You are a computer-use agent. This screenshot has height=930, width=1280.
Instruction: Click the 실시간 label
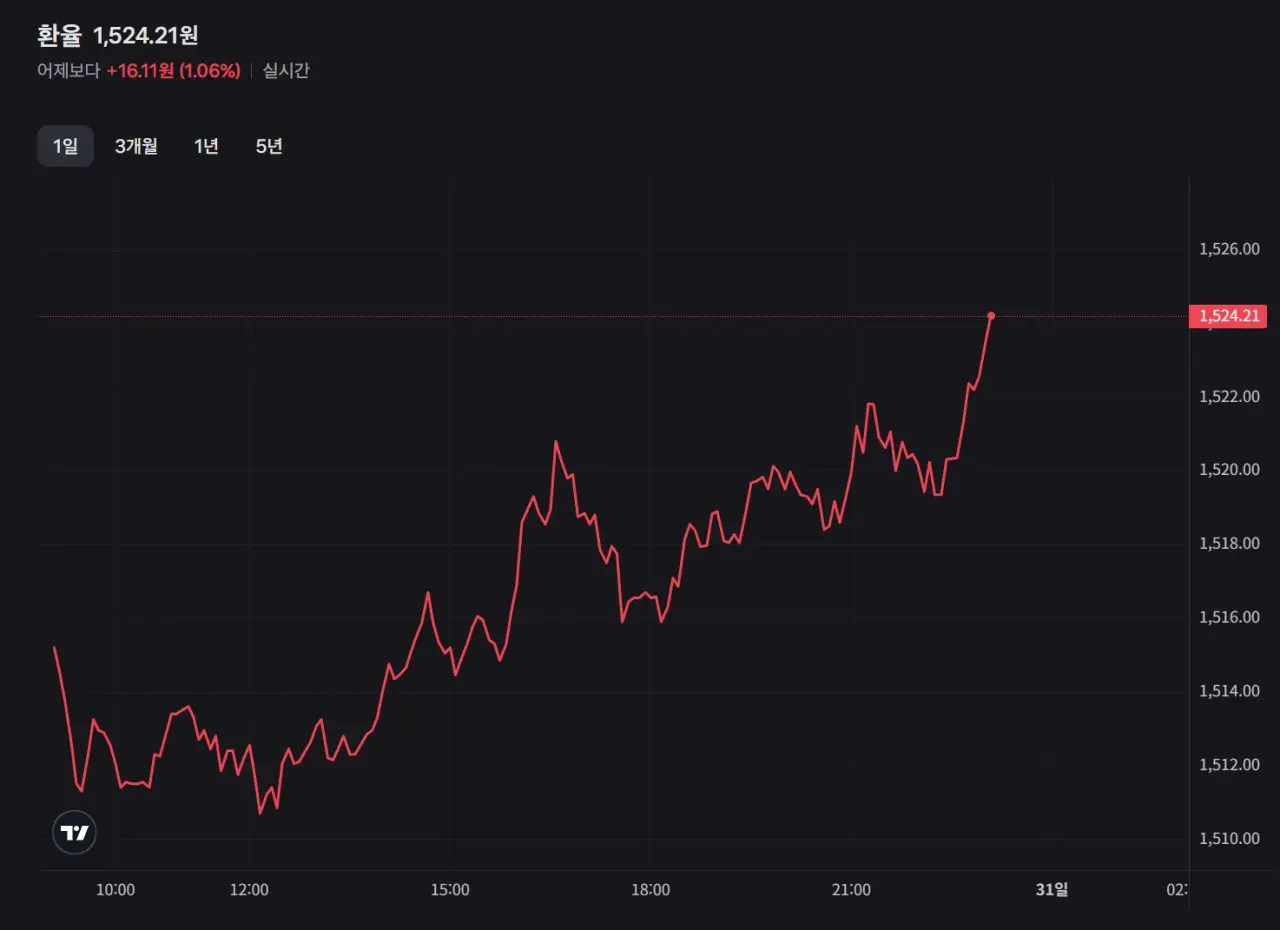[x=286, y=71]
